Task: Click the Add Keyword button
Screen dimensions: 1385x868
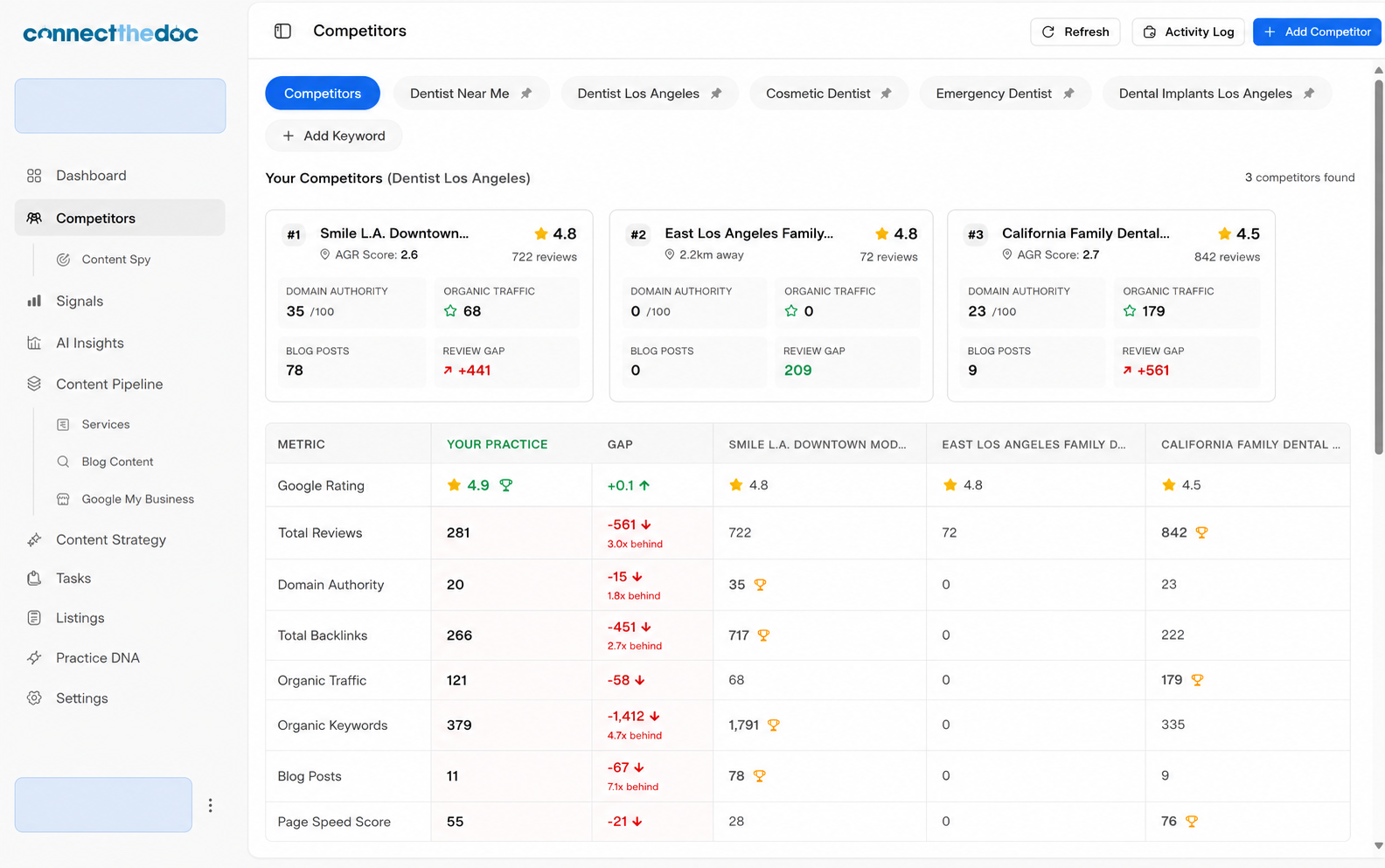Action: [x=334, y=135]
